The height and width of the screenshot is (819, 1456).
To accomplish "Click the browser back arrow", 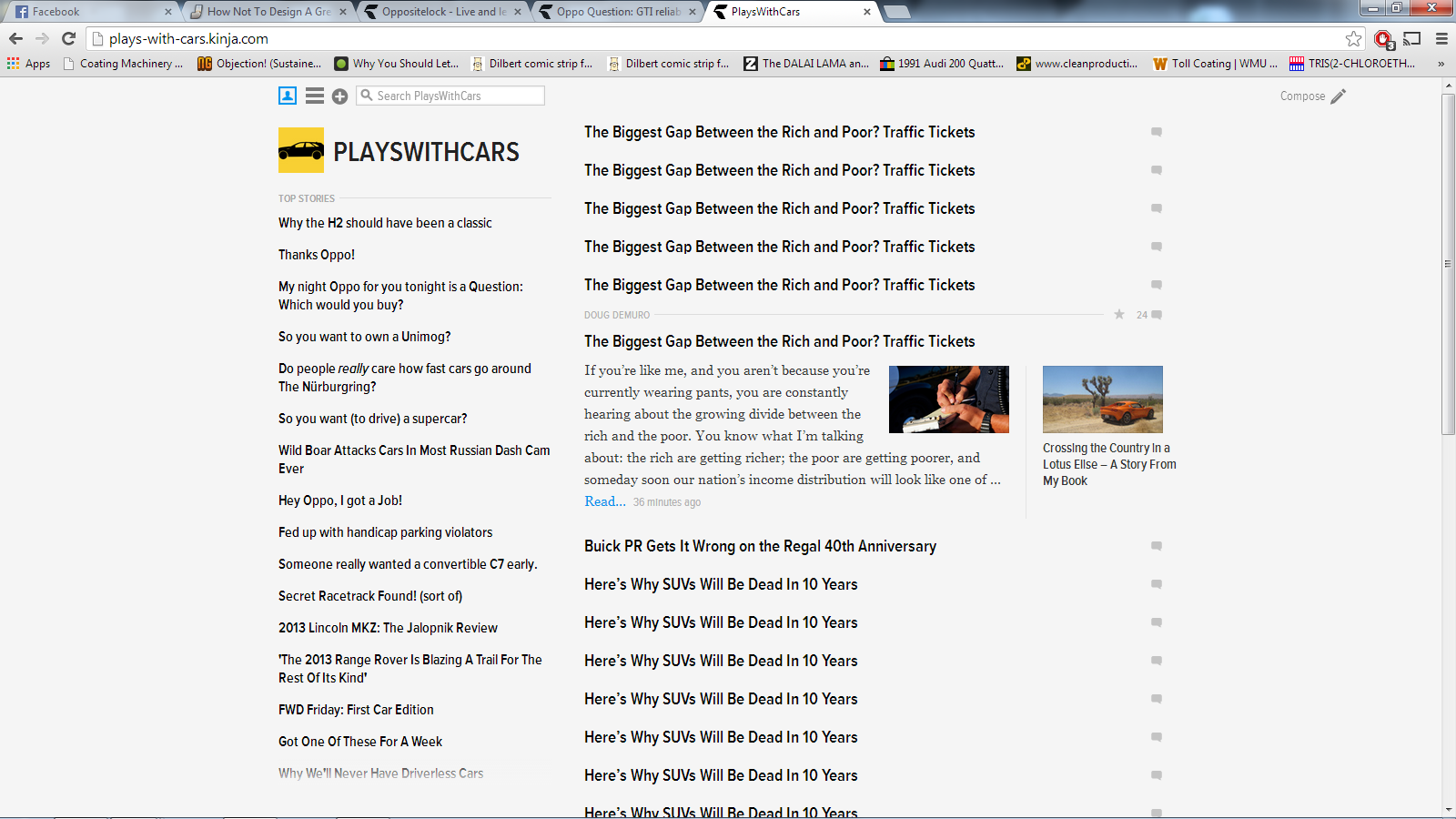I will coord(15,38).
